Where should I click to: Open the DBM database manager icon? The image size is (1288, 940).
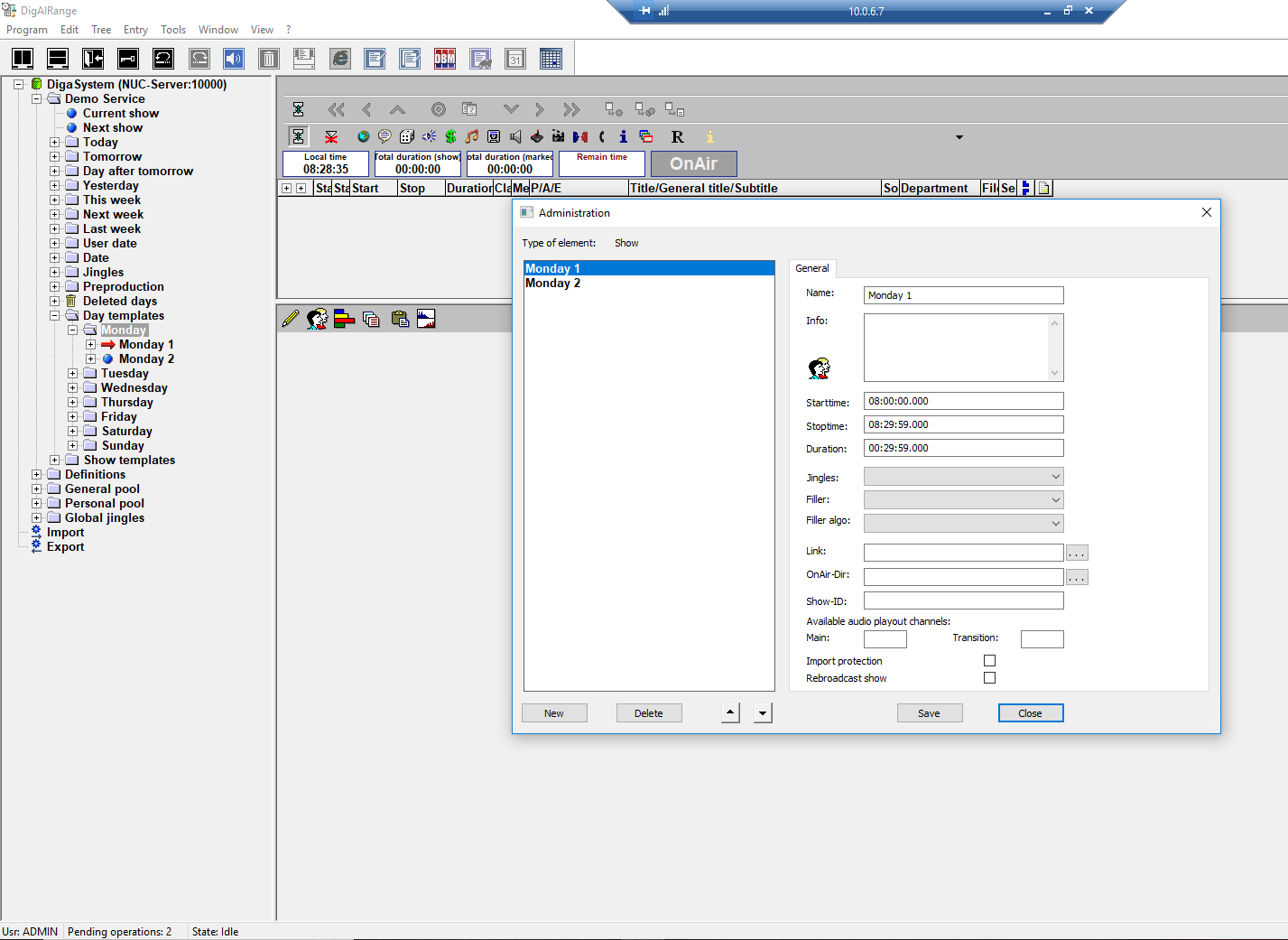pyautogui.click(x=445, y=59)
